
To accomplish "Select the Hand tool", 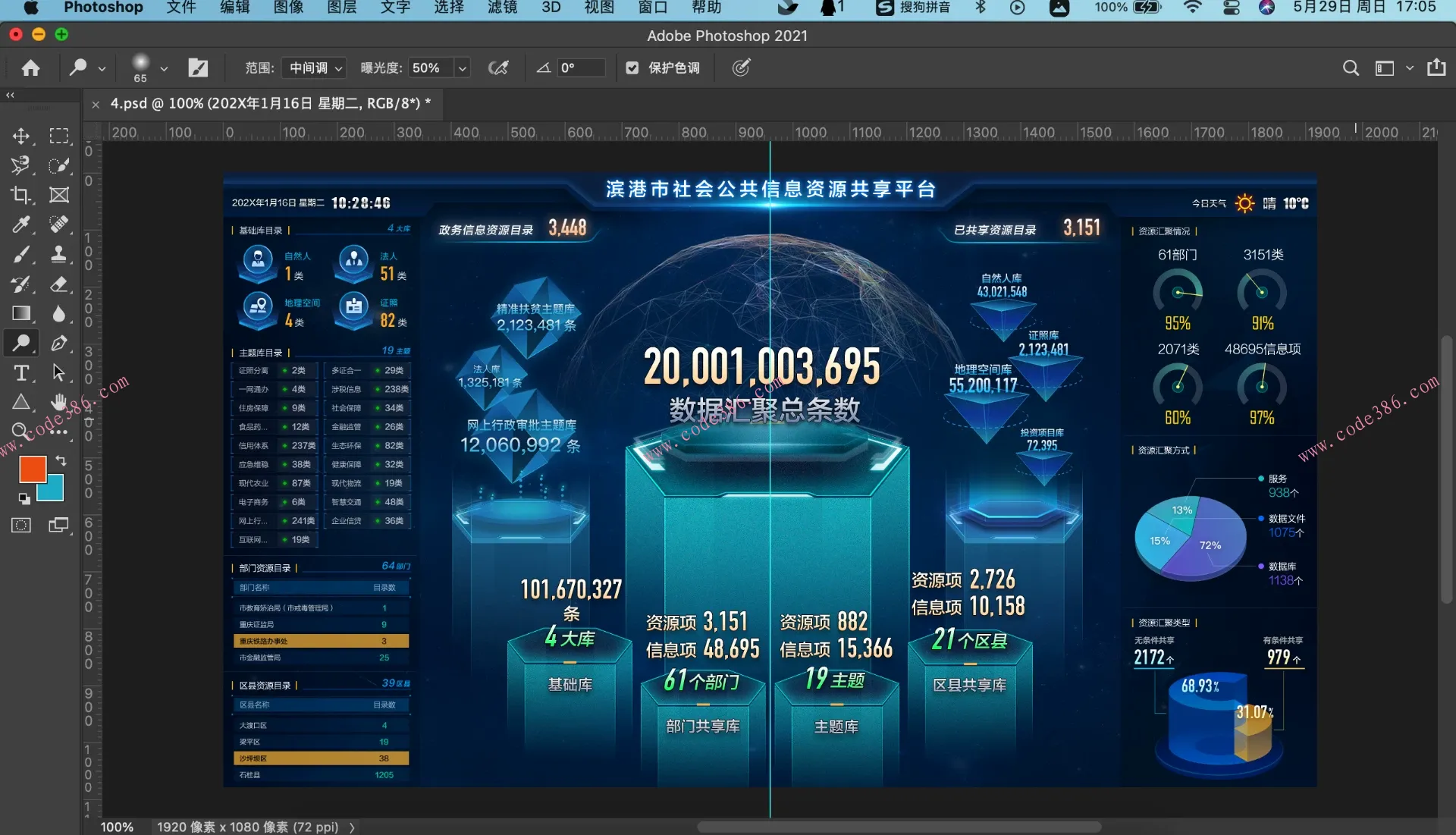I will point(58,402).
